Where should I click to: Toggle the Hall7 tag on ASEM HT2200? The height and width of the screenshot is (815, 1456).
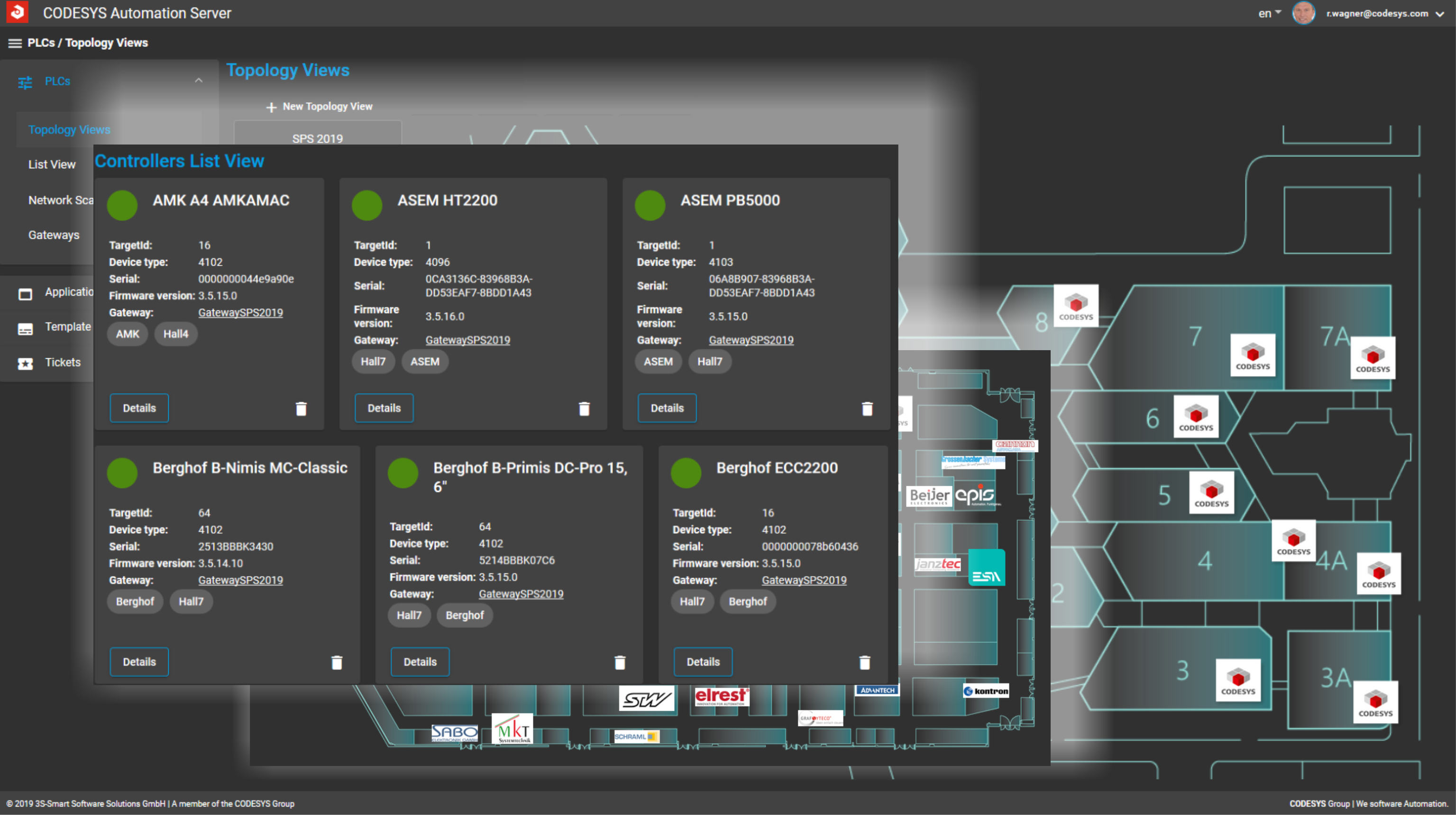(x=373, y=362)
